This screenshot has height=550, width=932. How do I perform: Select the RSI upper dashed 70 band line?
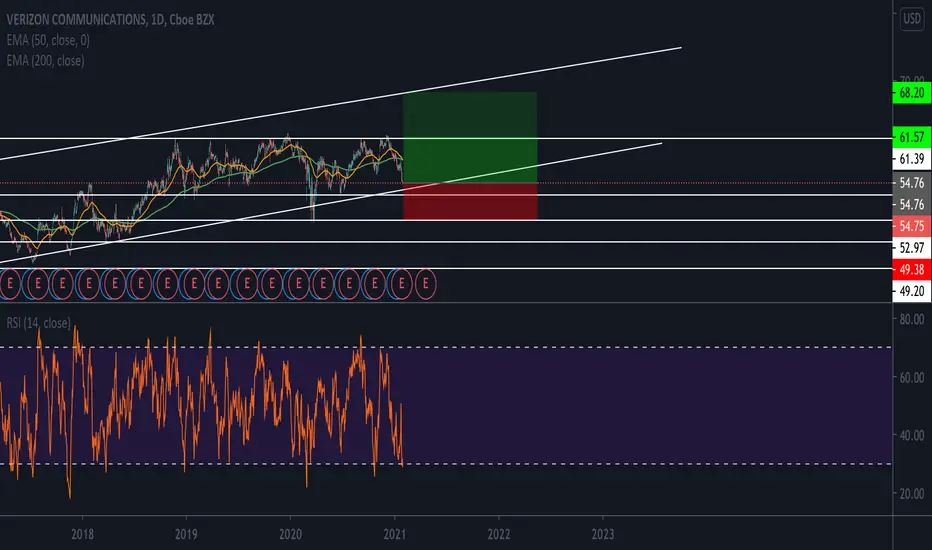point(446,347)
